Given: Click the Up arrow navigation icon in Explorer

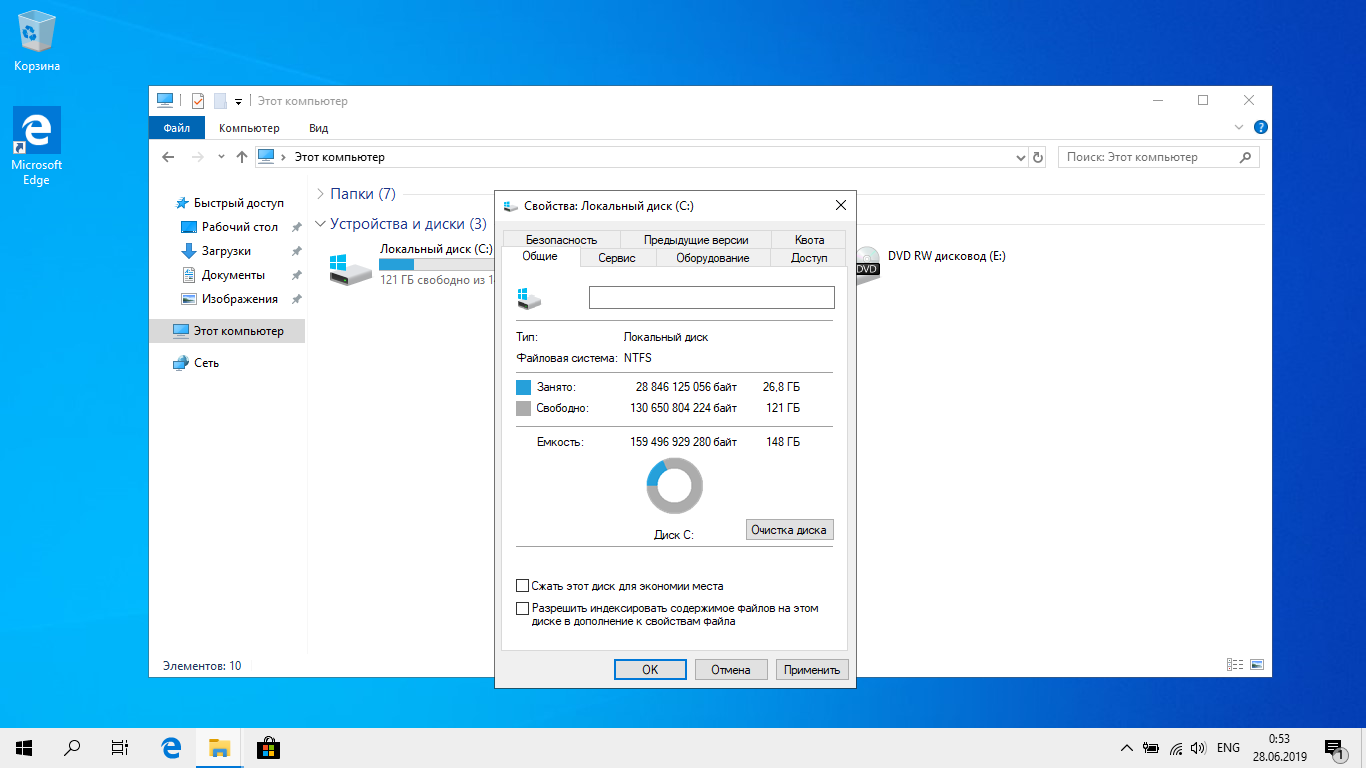Looking at the screenshot, I should (x=241, y=157).
